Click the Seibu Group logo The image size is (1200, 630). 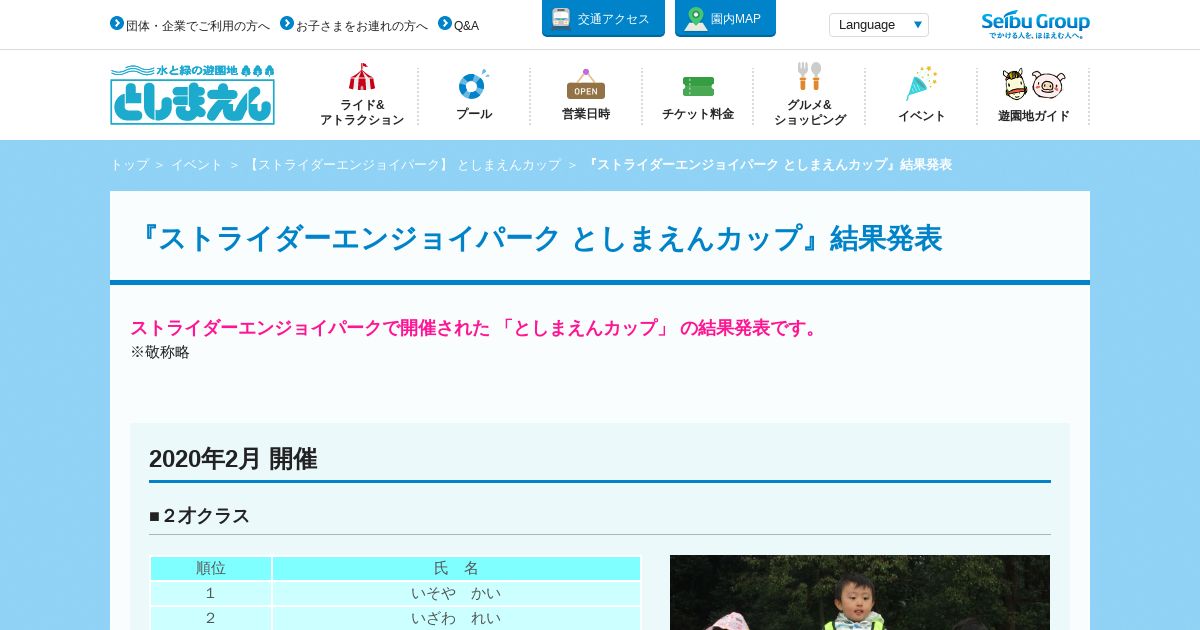(x=1035, y=24)
